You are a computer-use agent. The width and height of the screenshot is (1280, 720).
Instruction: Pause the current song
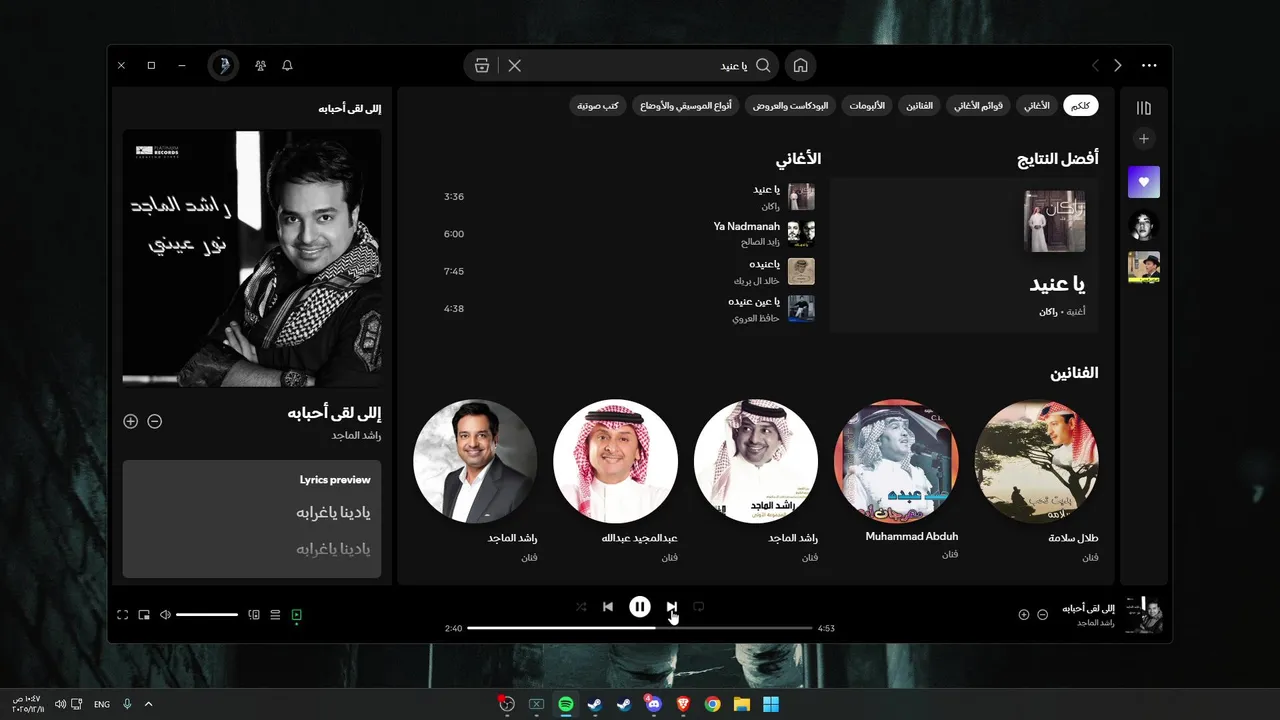[640, 606]
